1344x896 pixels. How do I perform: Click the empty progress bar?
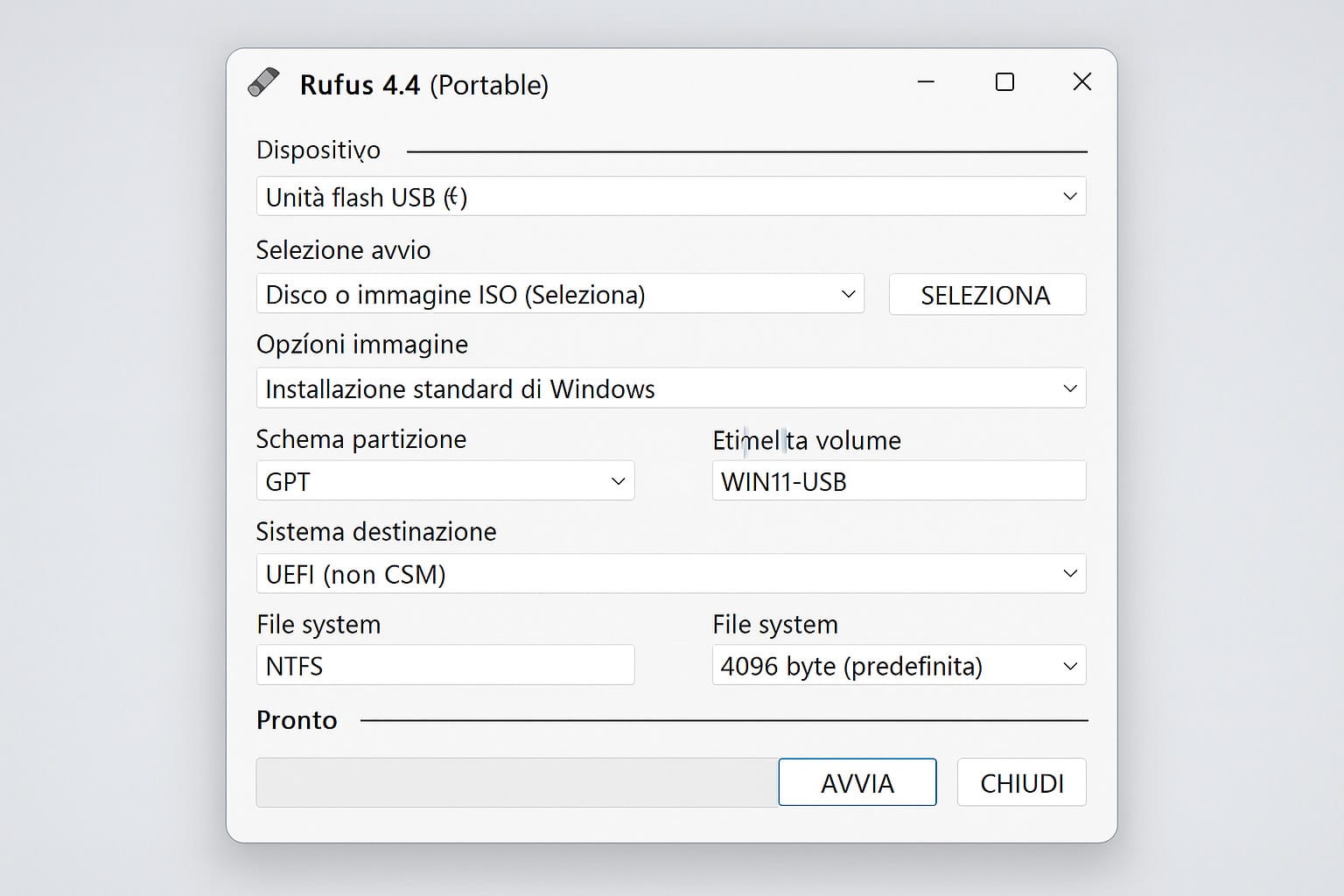(x=516, y=782)
